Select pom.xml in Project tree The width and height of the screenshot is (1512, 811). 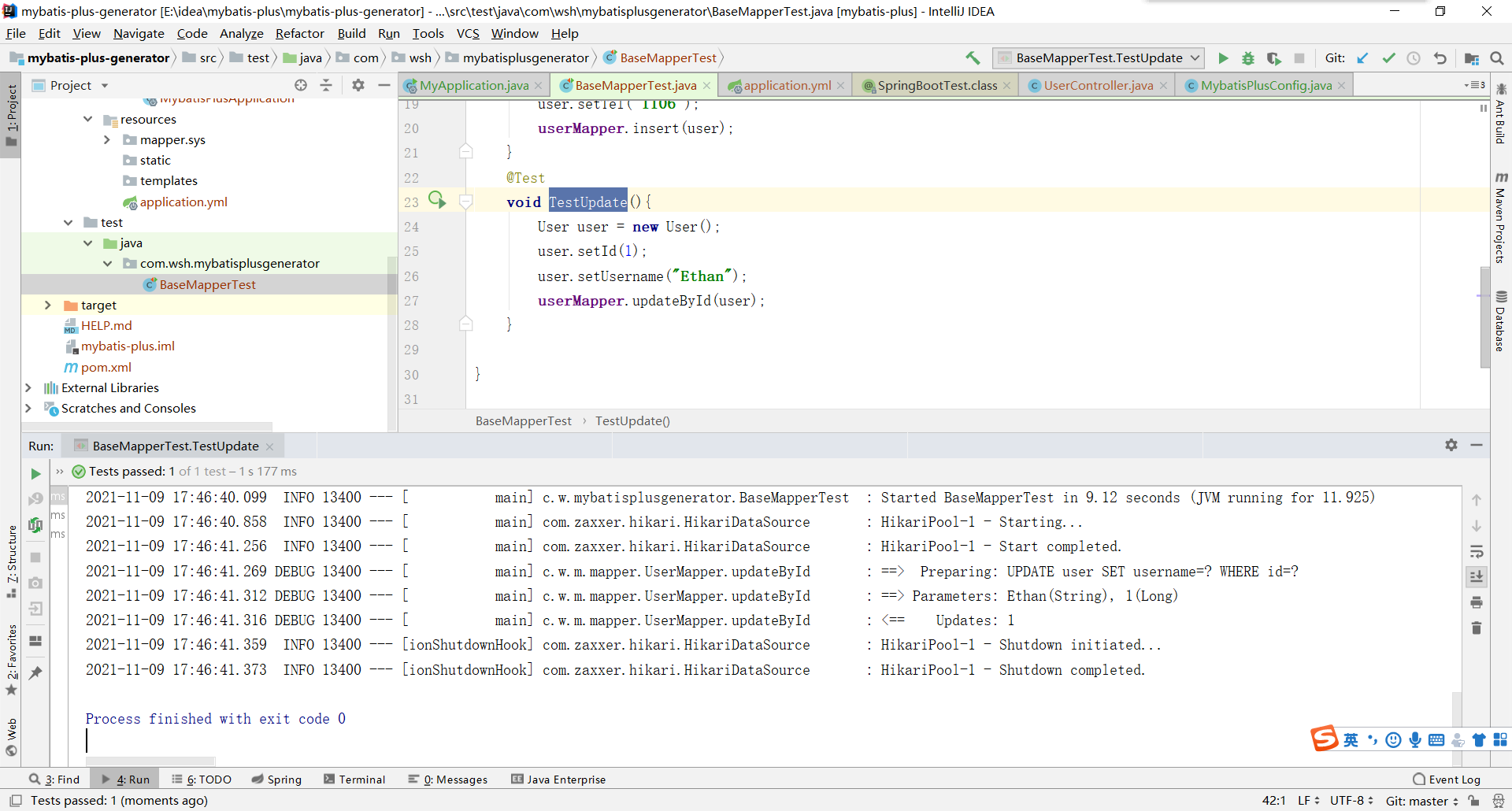click(x=106, y=367)
